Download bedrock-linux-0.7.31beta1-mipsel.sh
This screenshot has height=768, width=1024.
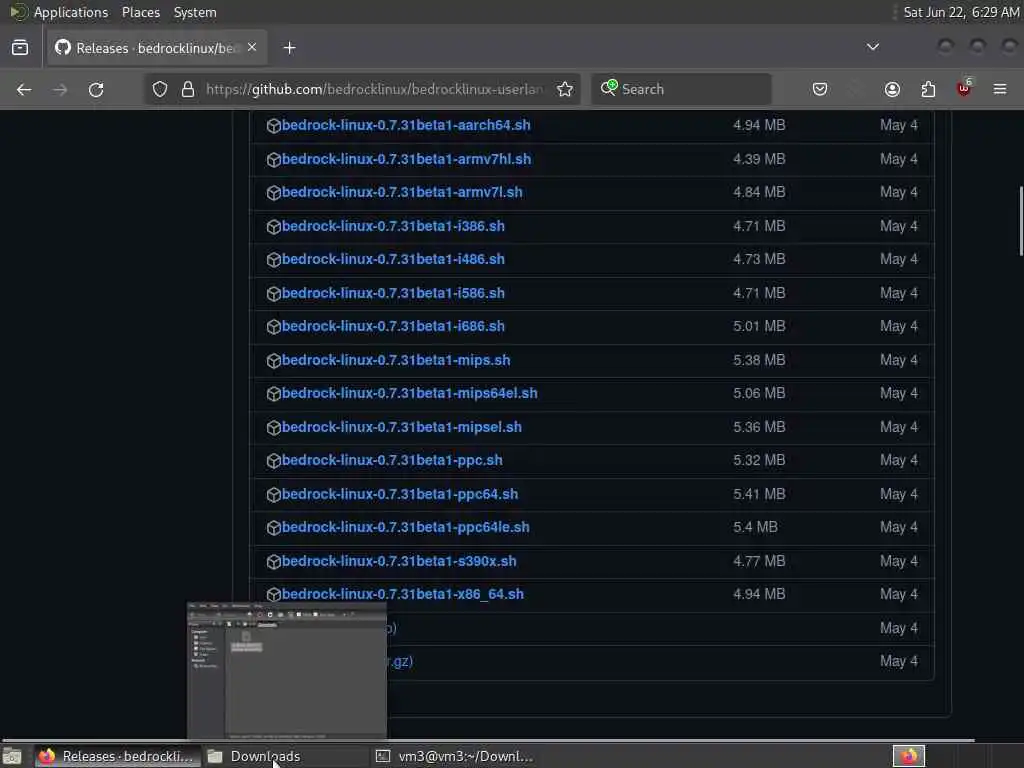(402, 428)
